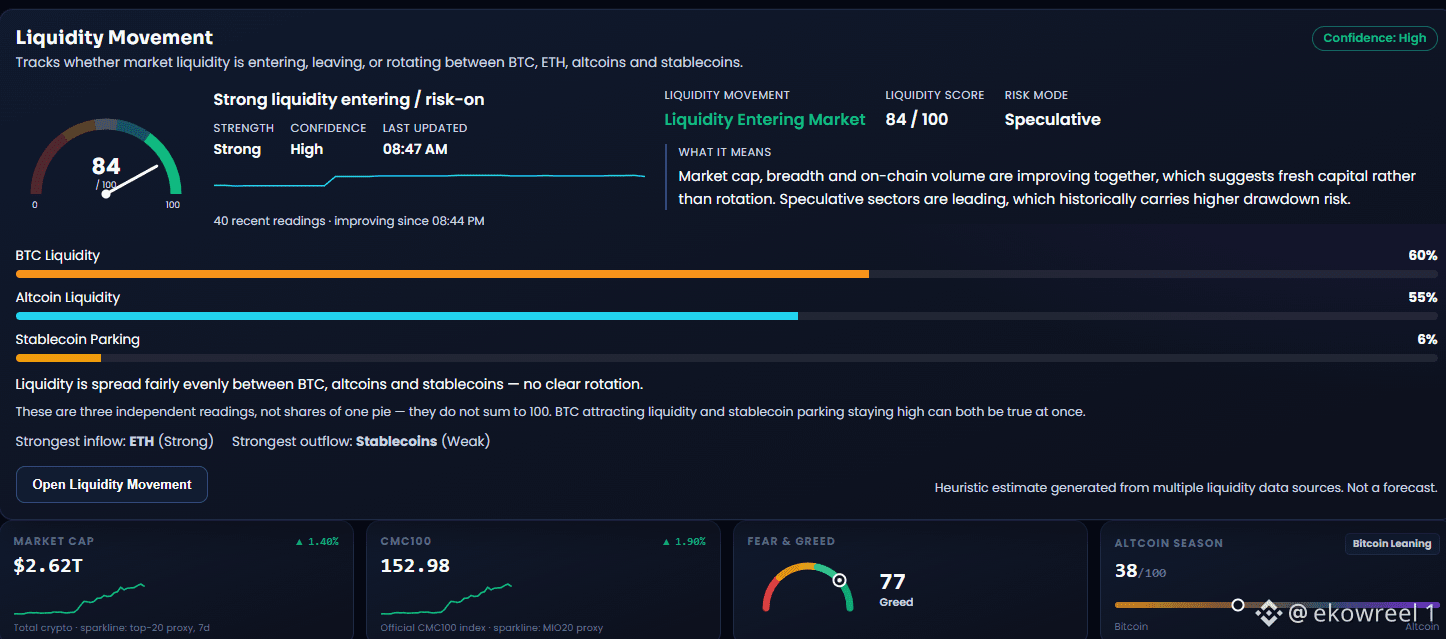Click the CMC100 sparkline chart
Viewport: 1446px width, 639px height.
click(x=446, y=599)
